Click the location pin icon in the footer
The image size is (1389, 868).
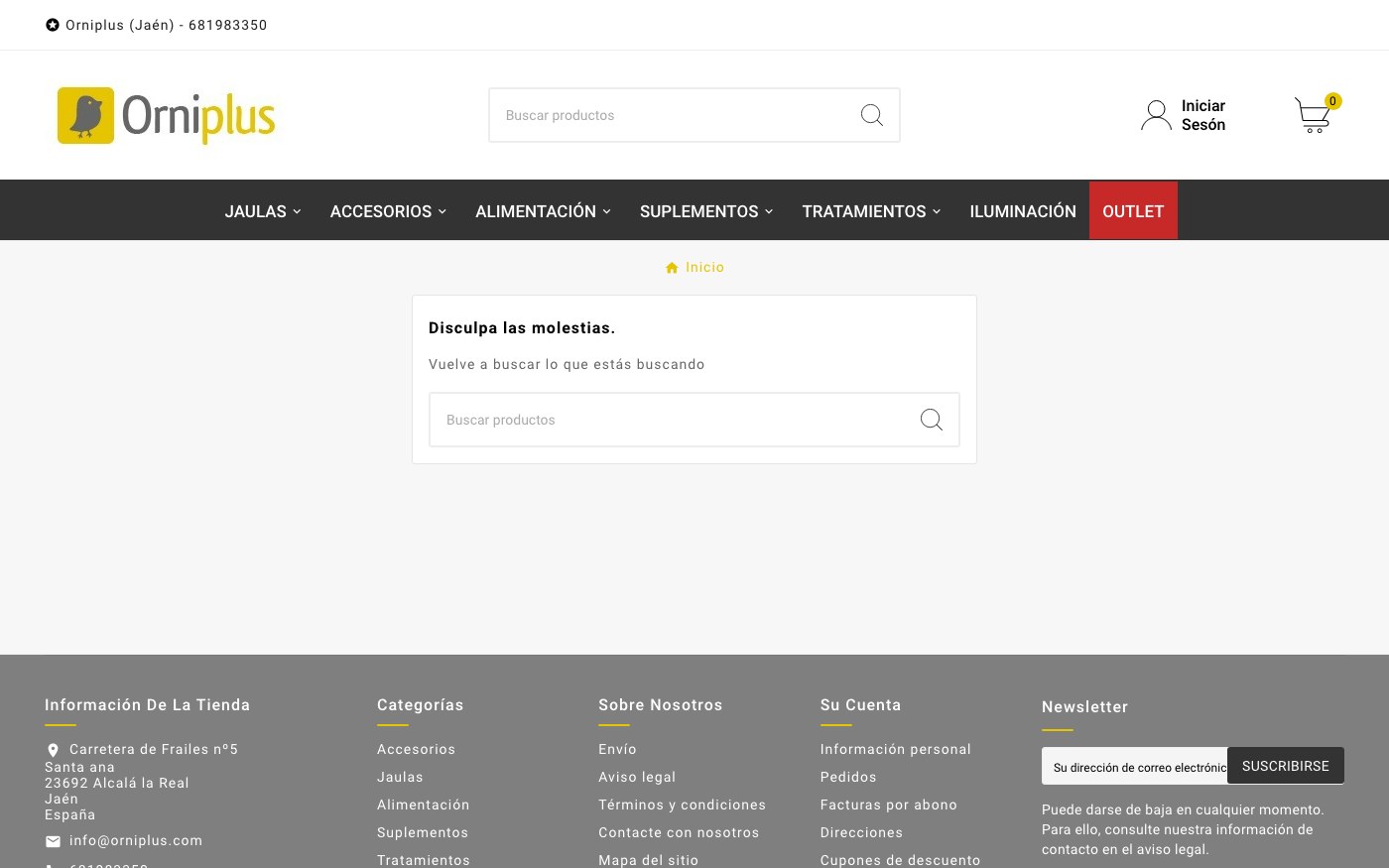[53, 750]
